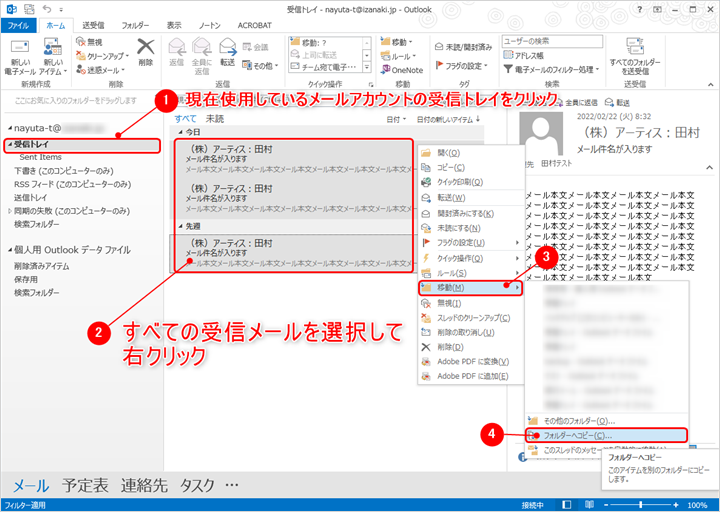Image resolution: width=720 pixels, height=512 pixels.
Task: Go to タスク tasks
Action: pos(197,485)
